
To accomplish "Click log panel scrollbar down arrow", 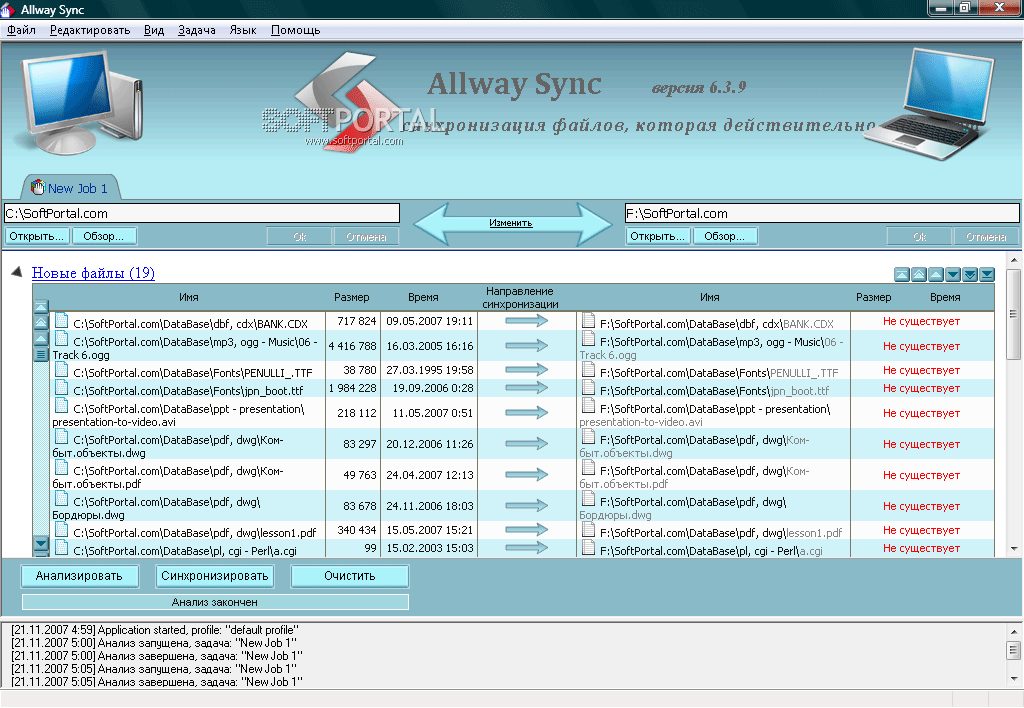I will pyautogui.click(x=1014, y=680).
